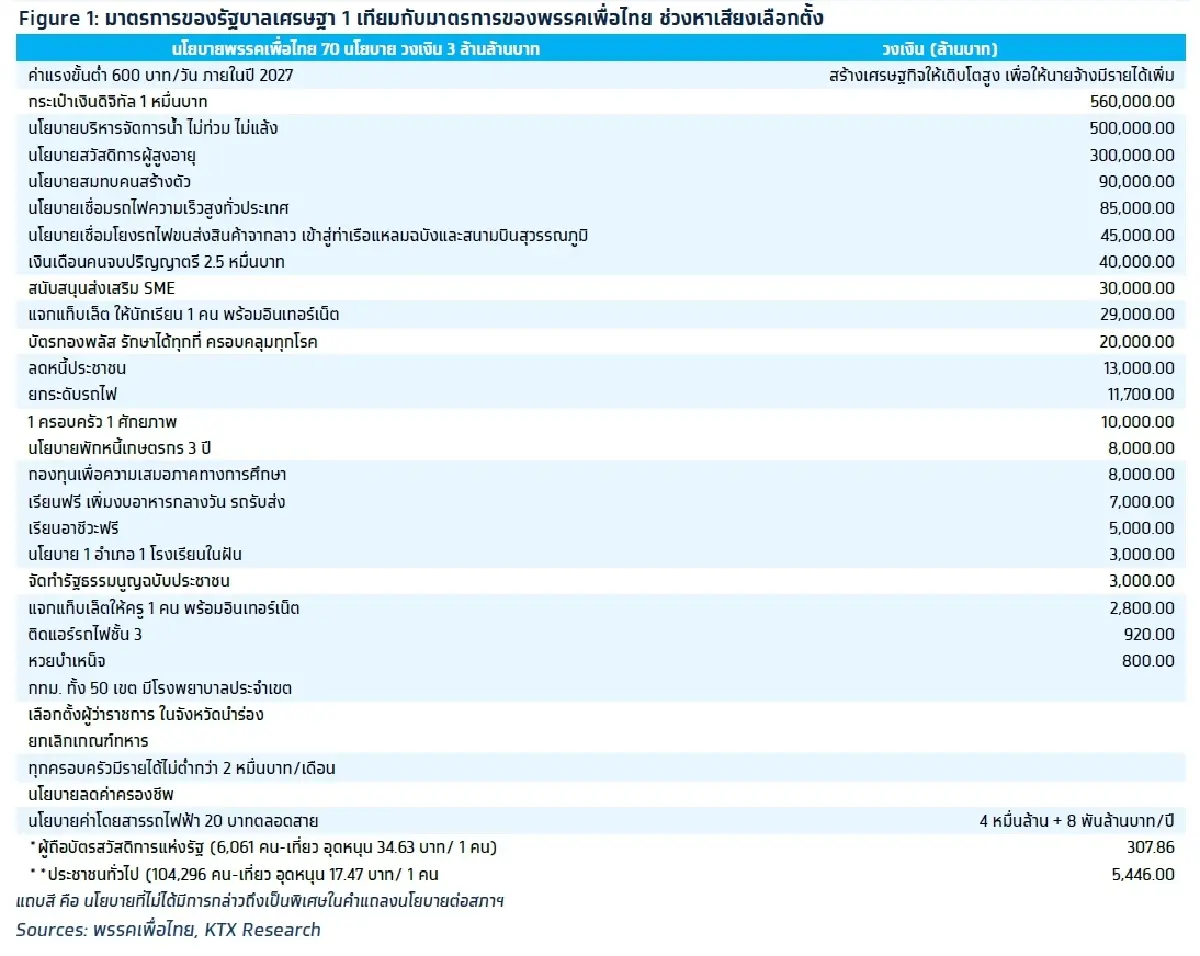The height and width of the screenshot is (956, 1200).
Task: Click the "920.00" cell
Action: tap(1150, 634)
